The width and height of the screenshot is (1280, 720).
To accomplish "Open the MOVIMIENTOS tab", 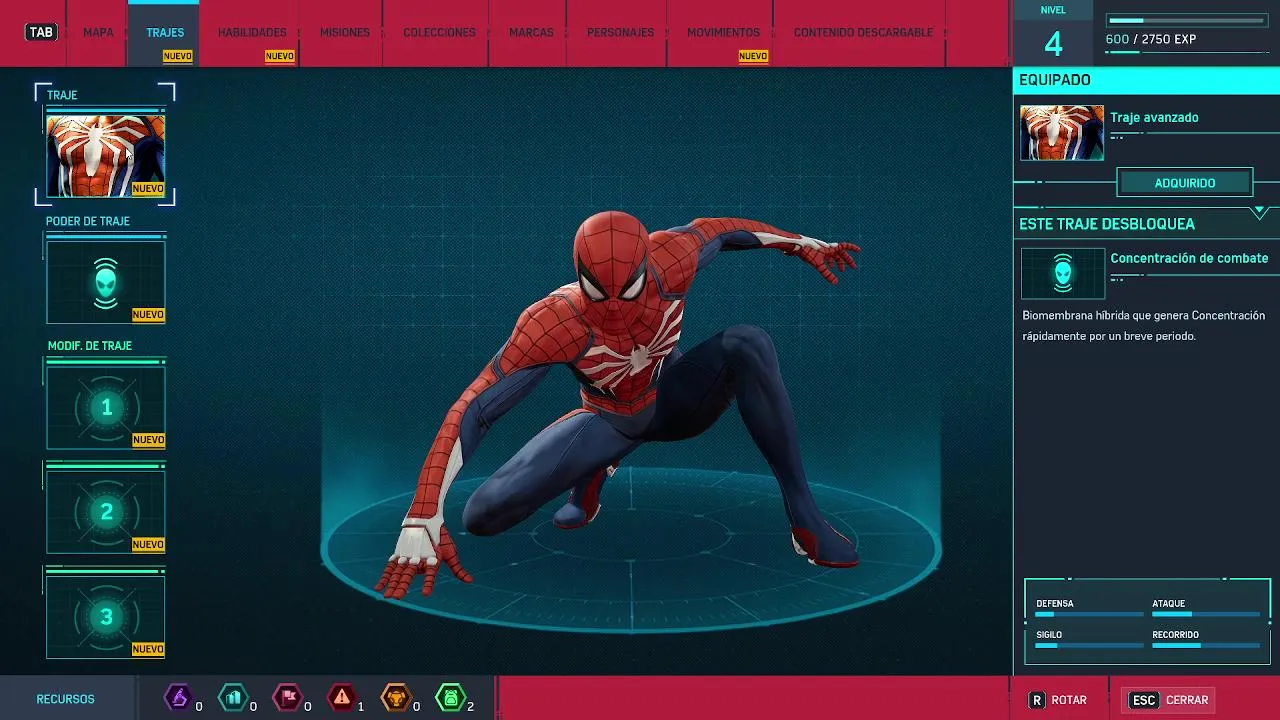I will click(723, 32).
